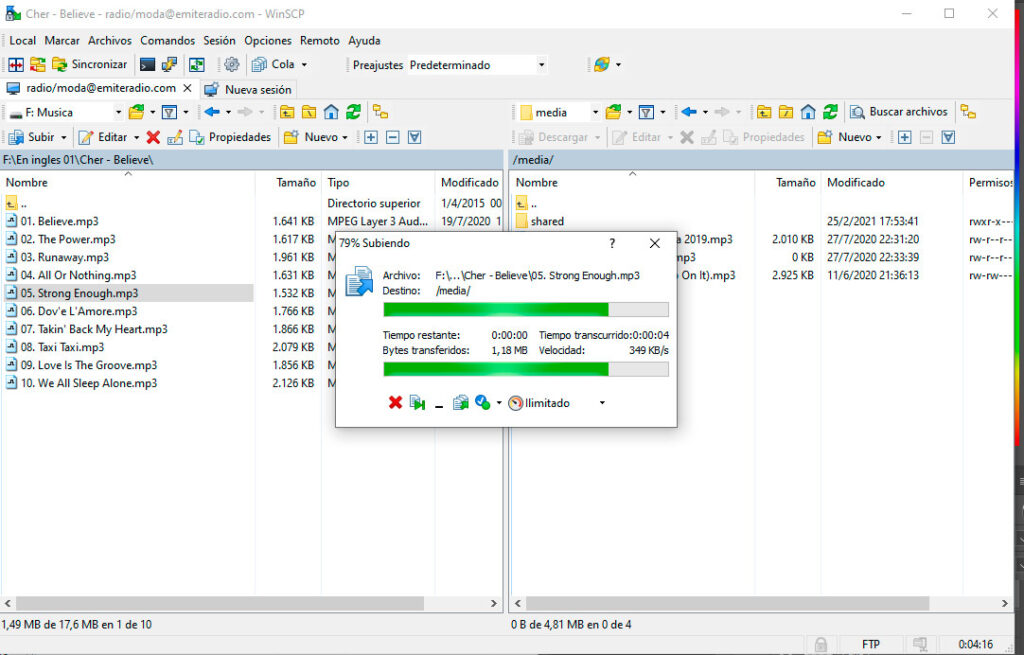Click the local path F:\En ingles 01\Cher - Believe\
Viewport: 1024px width, 655px height.
coord(78,160)
